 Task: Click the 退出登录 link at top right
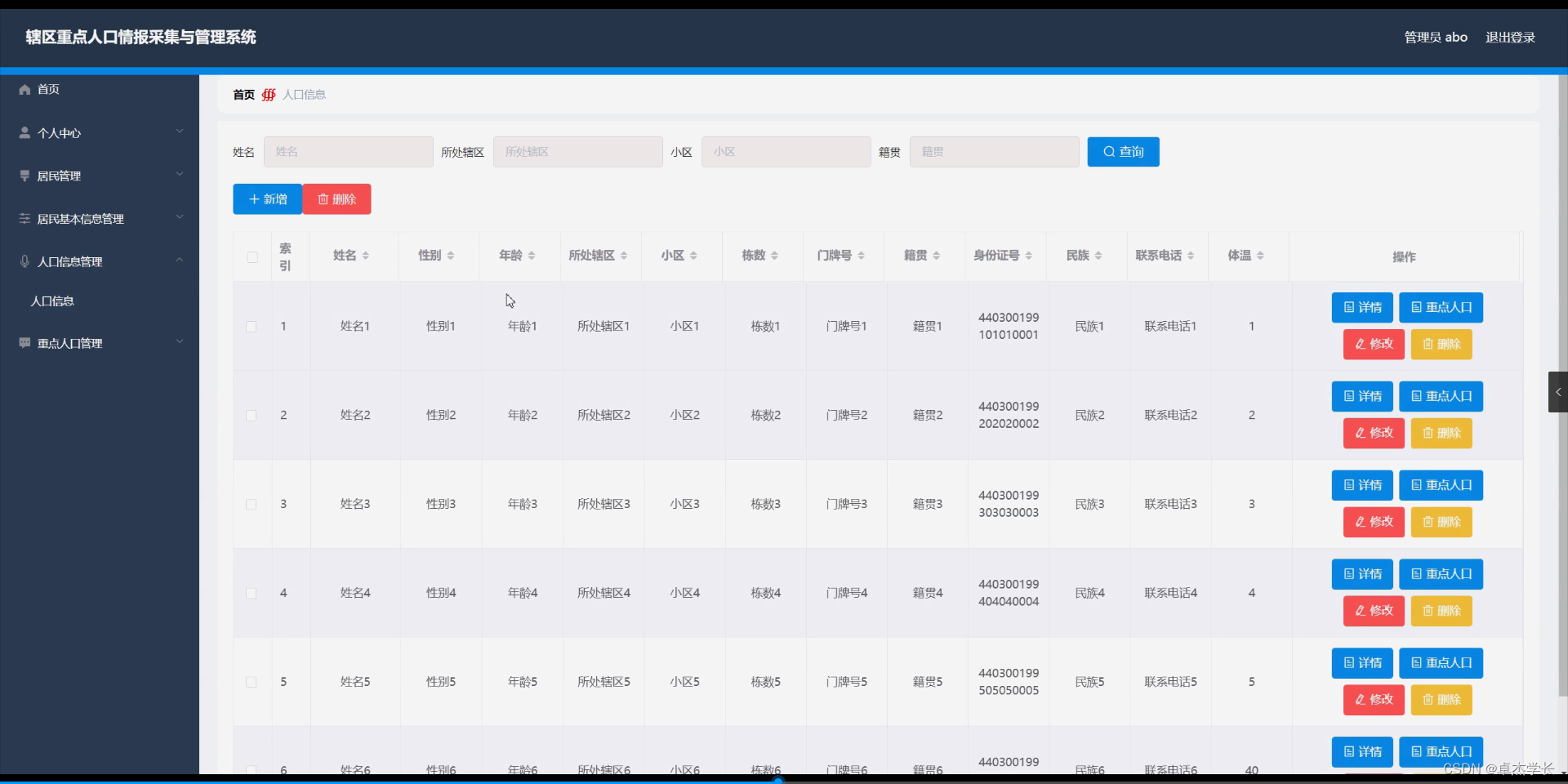[x=1509, y=37]
